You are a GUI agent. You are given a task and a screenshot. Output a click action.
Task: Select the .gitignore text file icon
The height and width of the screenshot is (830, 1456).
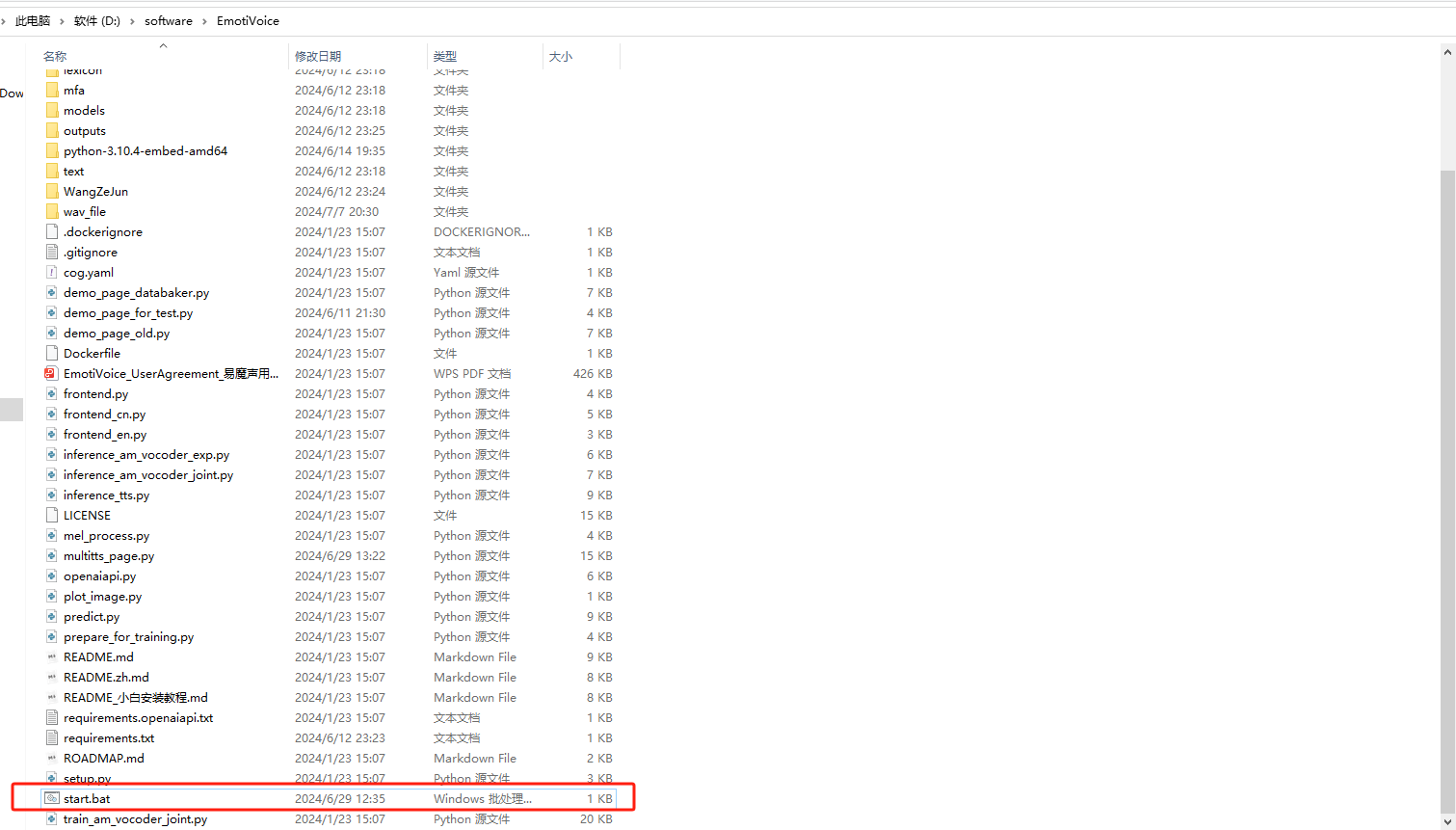(x=52, y=253)
